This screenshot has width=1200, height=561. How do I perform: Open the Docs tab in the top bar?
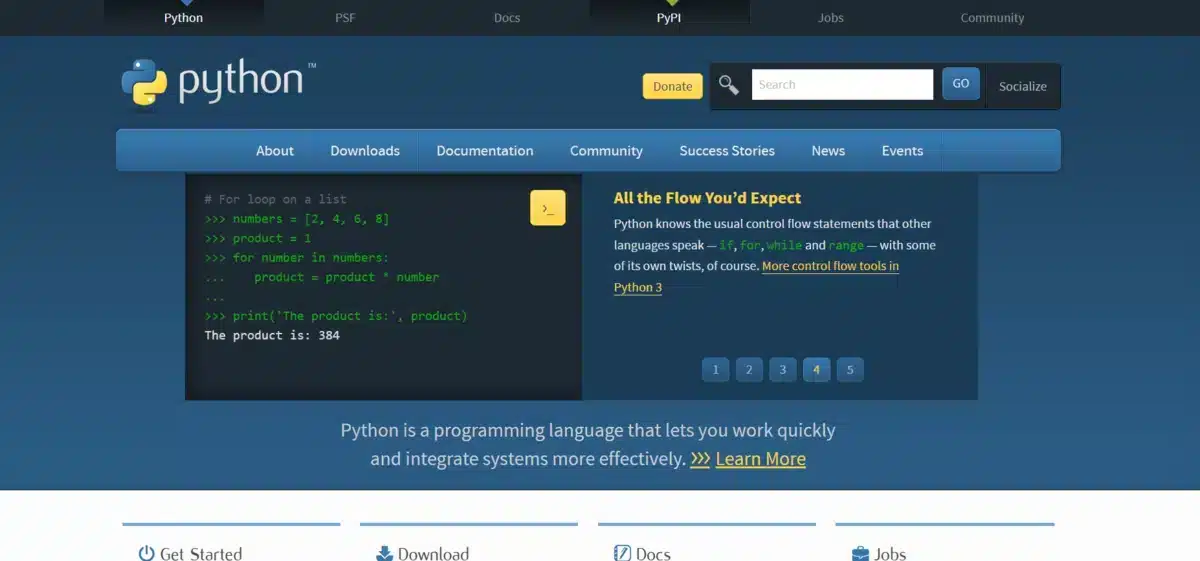[x=507, y=18]
